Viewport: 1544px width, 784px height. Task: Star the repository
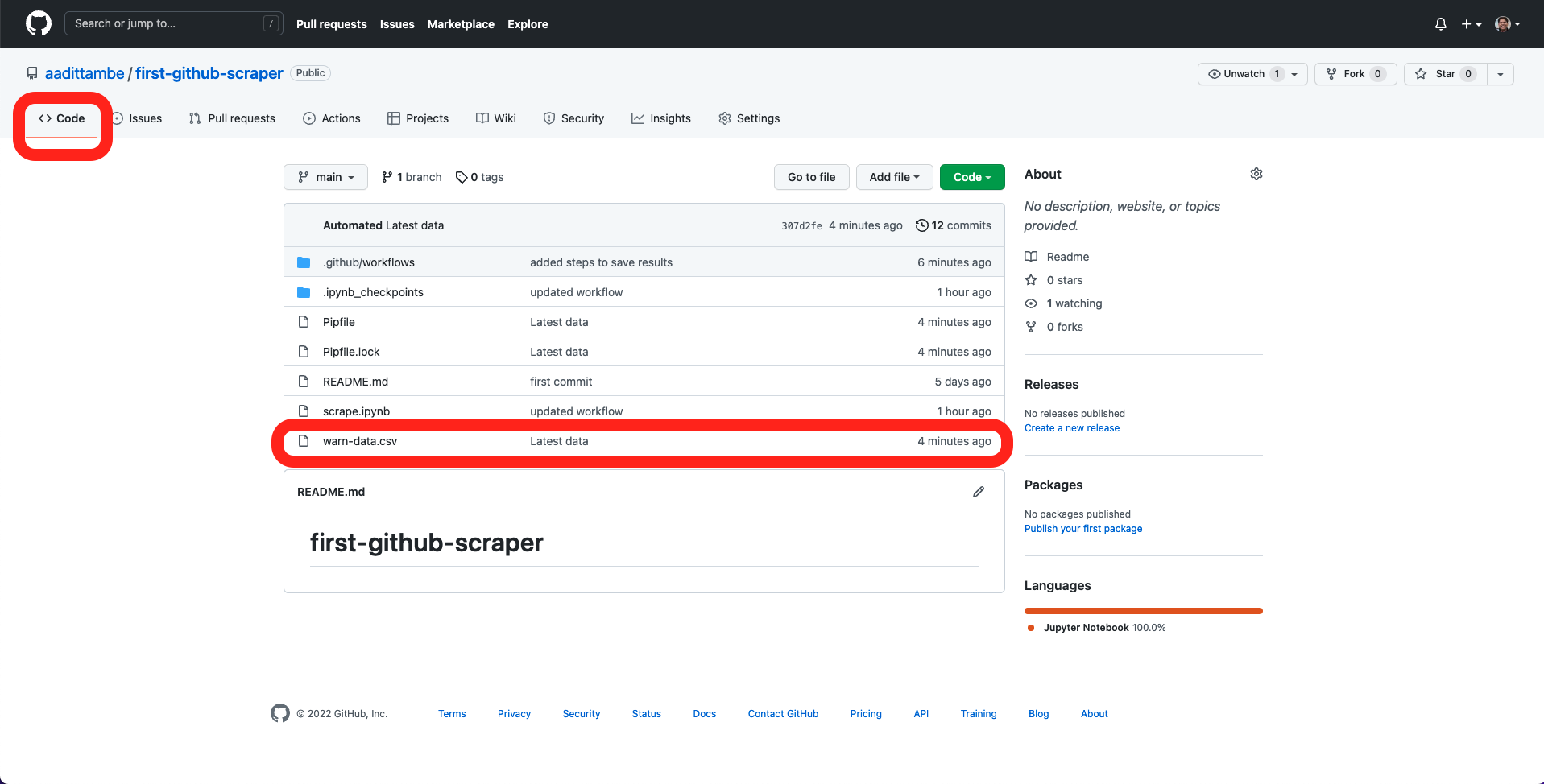pos(1446,74)
